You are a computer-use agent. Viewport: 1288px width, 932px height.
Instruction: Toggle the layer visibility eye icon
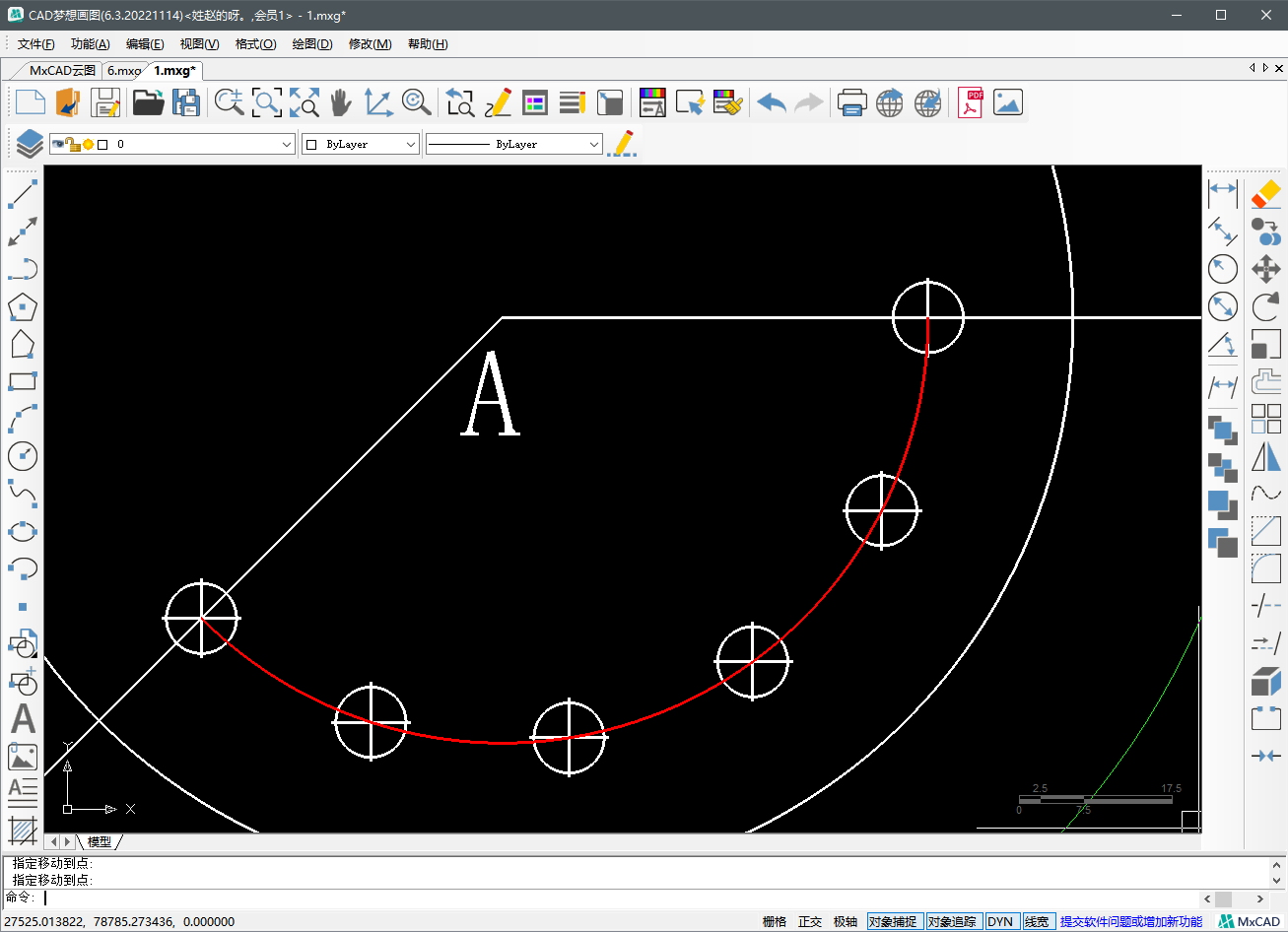coord(59,144)
